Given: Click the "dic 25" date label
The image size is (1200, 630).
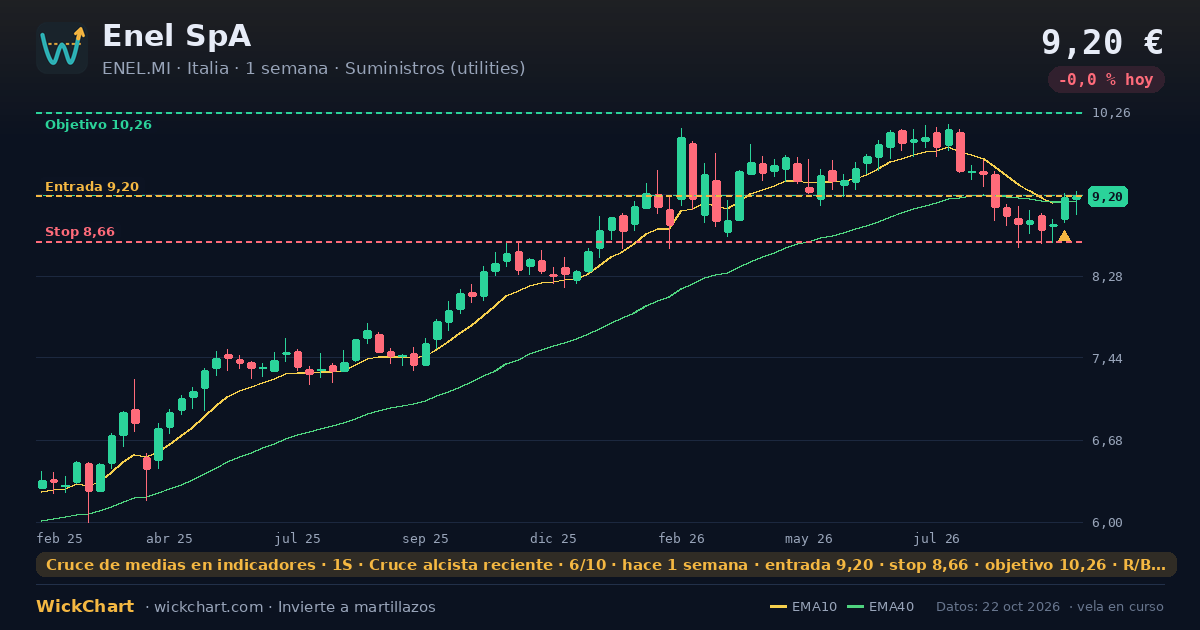Looking at the screenshot, I should [554, 538].
